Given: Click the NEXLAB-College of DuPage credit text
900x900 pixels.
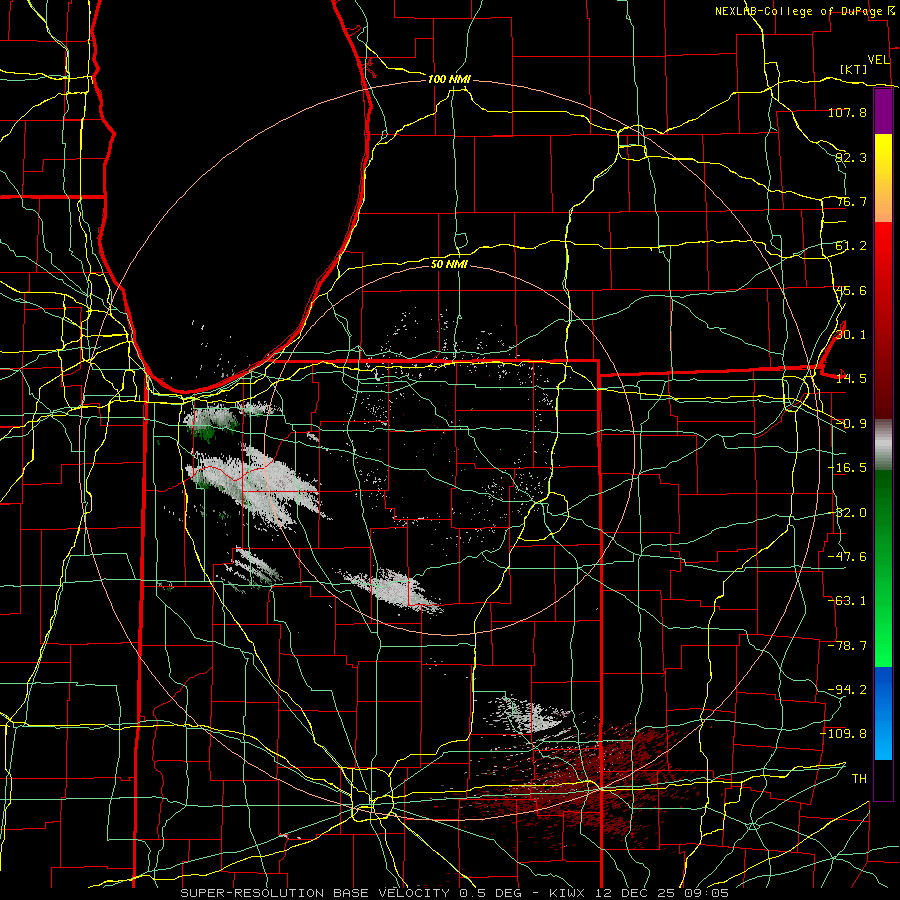Looking at the screenshot, I should click(804, 11).
